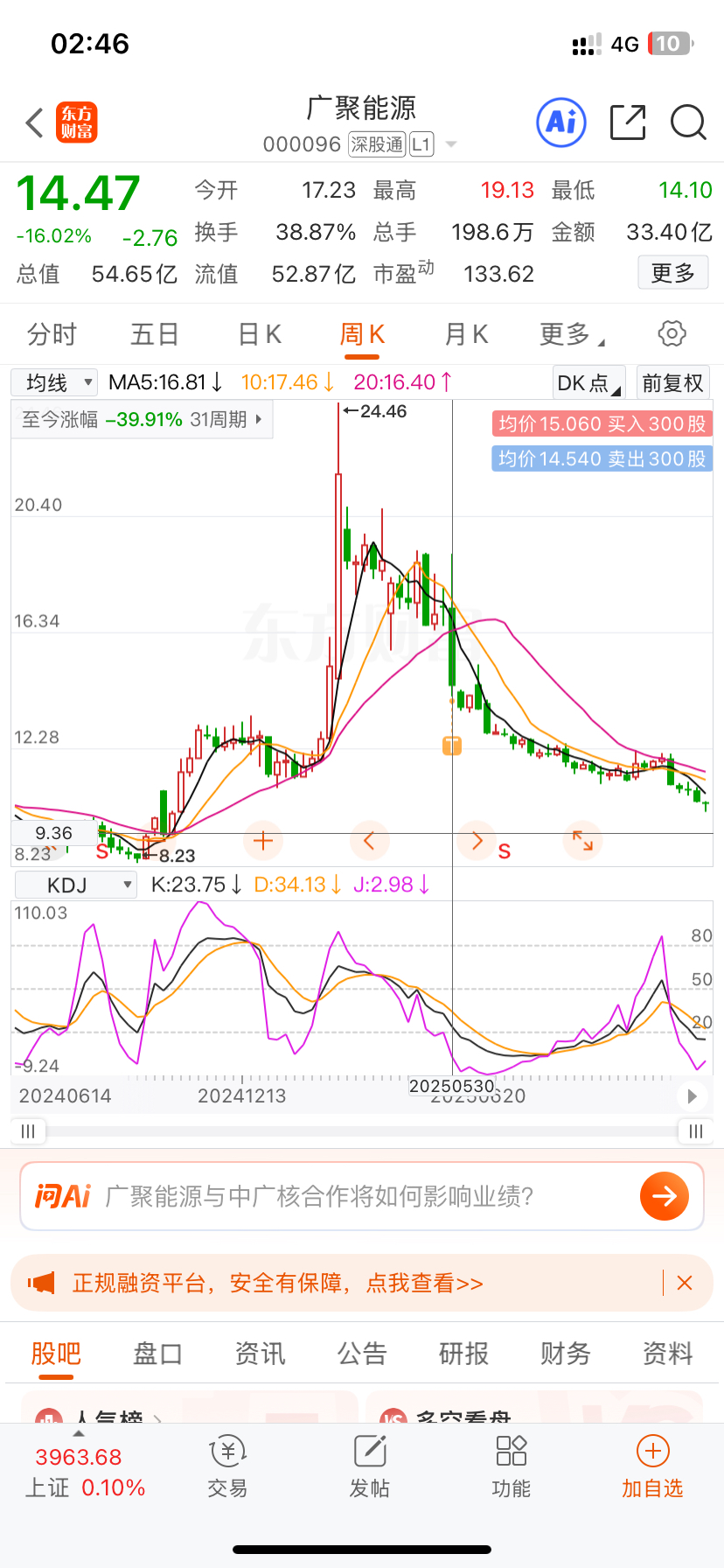Tap the timeline play arrow icon
The height and width of the screenshot is (1568, 724).
[x=693, y=1096]
